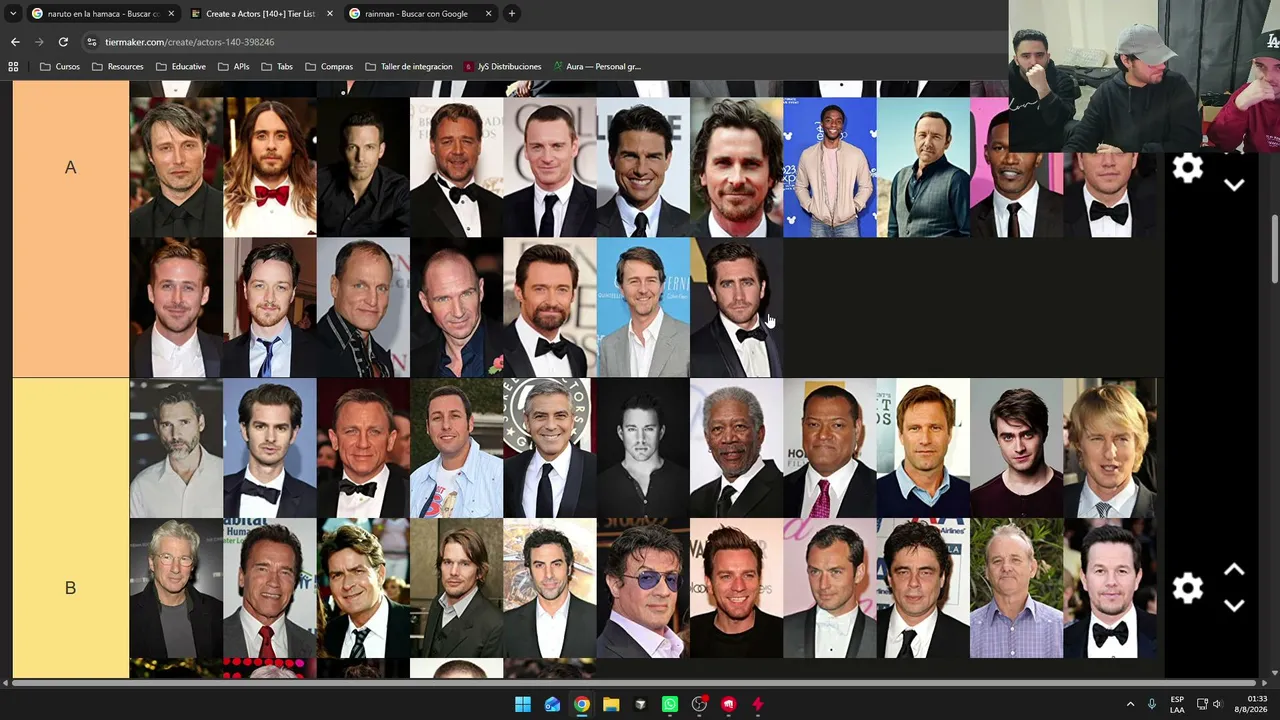The height and width of the screenshot is (720, 1280).
Task: Click the yellow B tier label
Action: [x=70, y=587]
